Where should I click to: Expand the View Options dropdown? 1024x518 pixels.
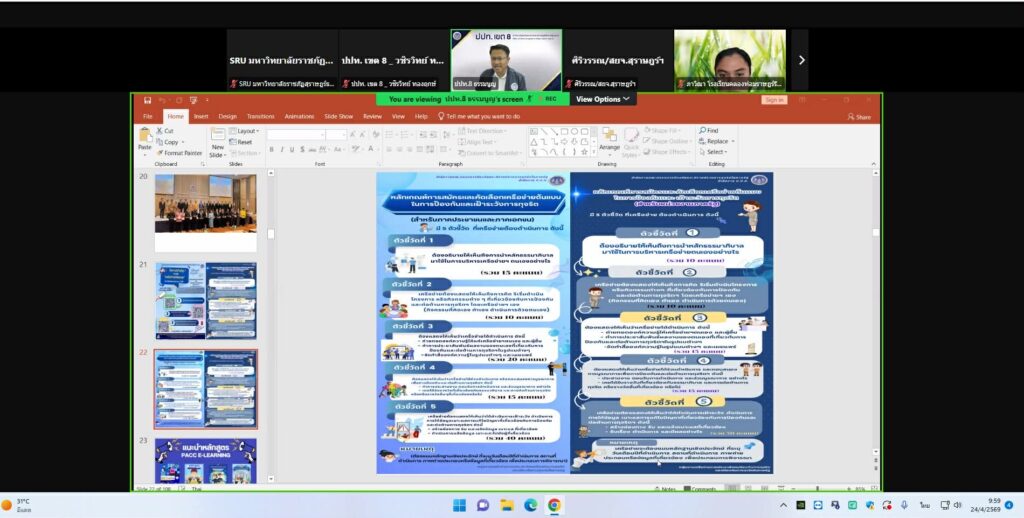[x=603, y=99]
